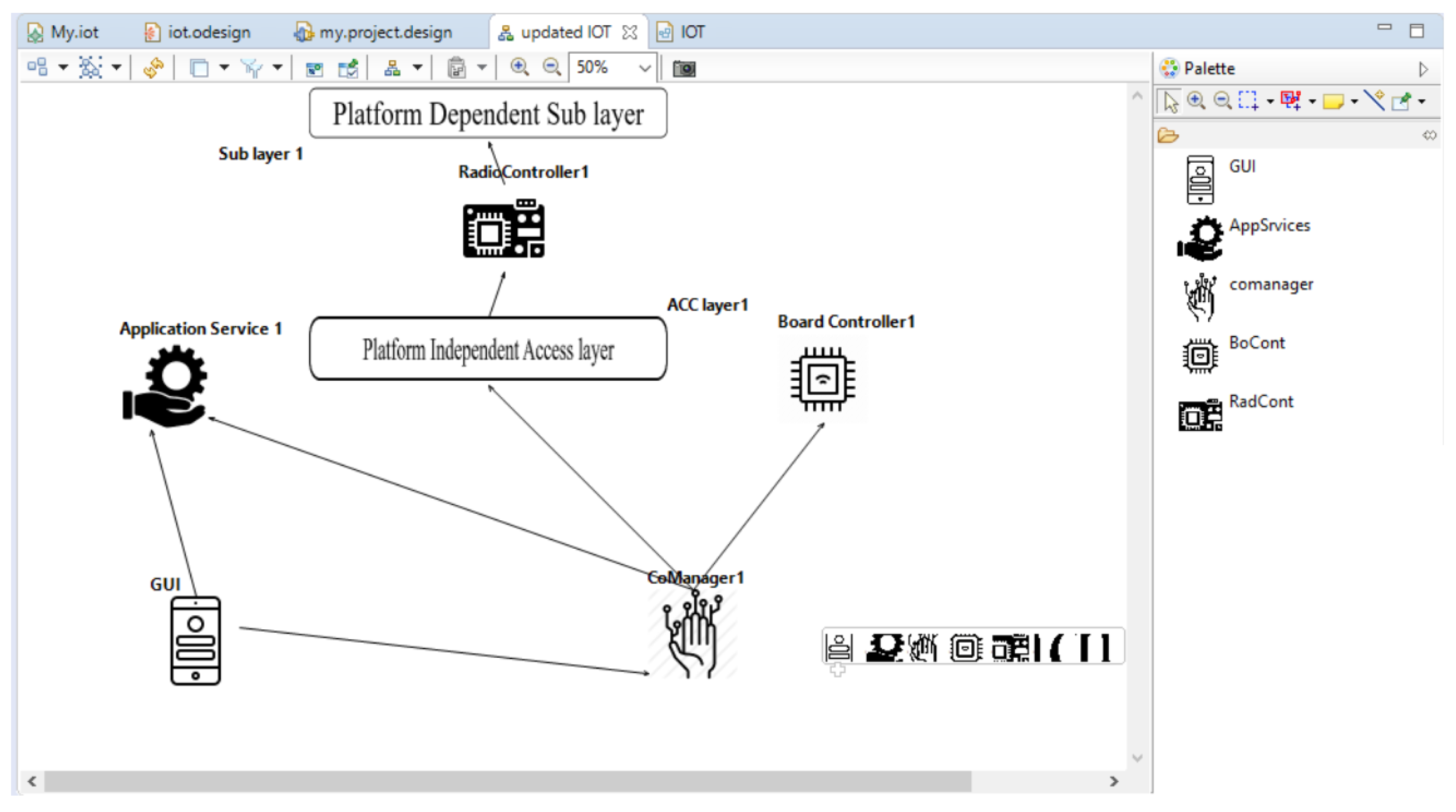Click the palette zoom in magnifier

[x=1195, y=101]
